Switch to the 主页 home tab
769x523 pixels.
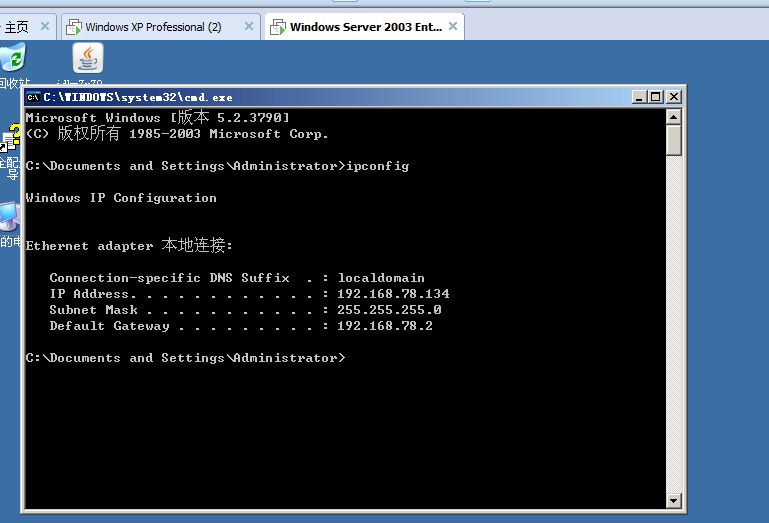click(16, 27)
